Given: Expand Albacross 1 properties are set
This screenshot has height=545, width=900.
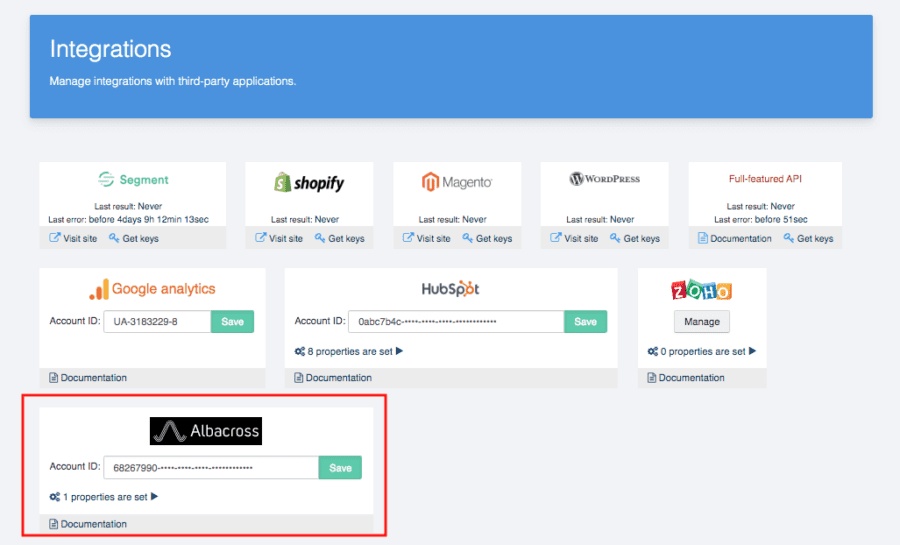Looking at the screenshot, I should point(104,497).
